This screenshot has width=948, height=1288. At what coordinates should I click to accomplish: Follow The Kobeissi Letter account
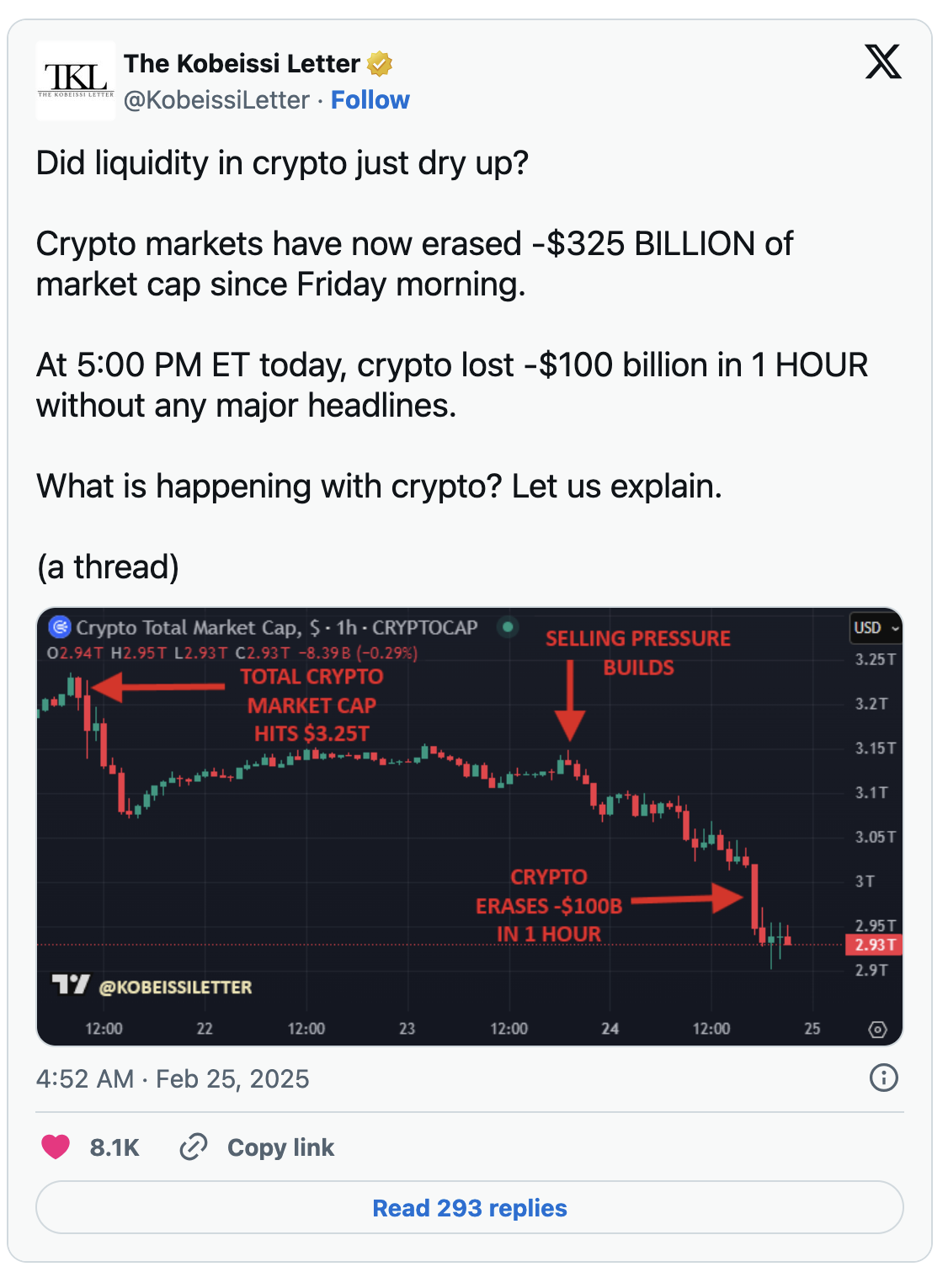370,99
